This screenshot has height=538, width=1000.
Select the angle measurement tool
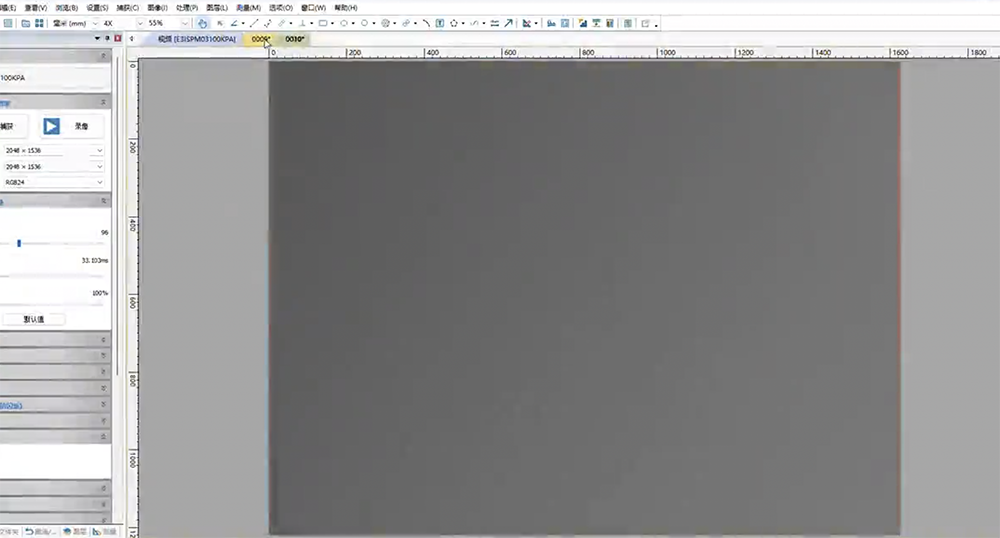coord(234,23)
